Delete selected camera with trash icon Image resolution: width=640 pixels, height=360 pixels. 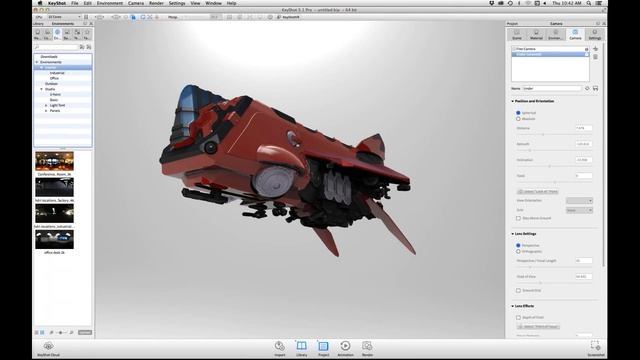(x=596, y=57)
